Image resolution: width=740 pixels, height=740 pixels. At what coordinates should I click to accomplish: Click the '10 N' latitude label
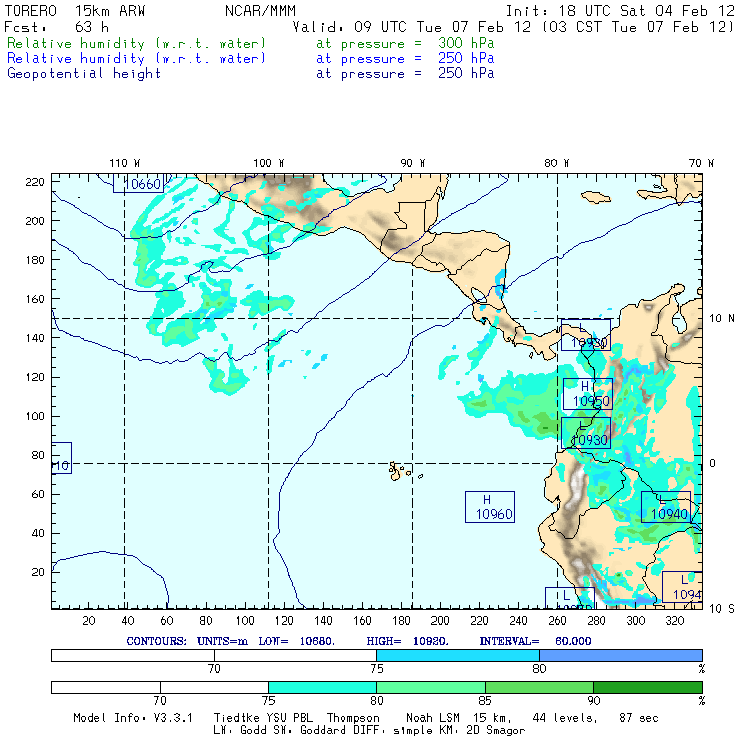[x=722, y=319]
